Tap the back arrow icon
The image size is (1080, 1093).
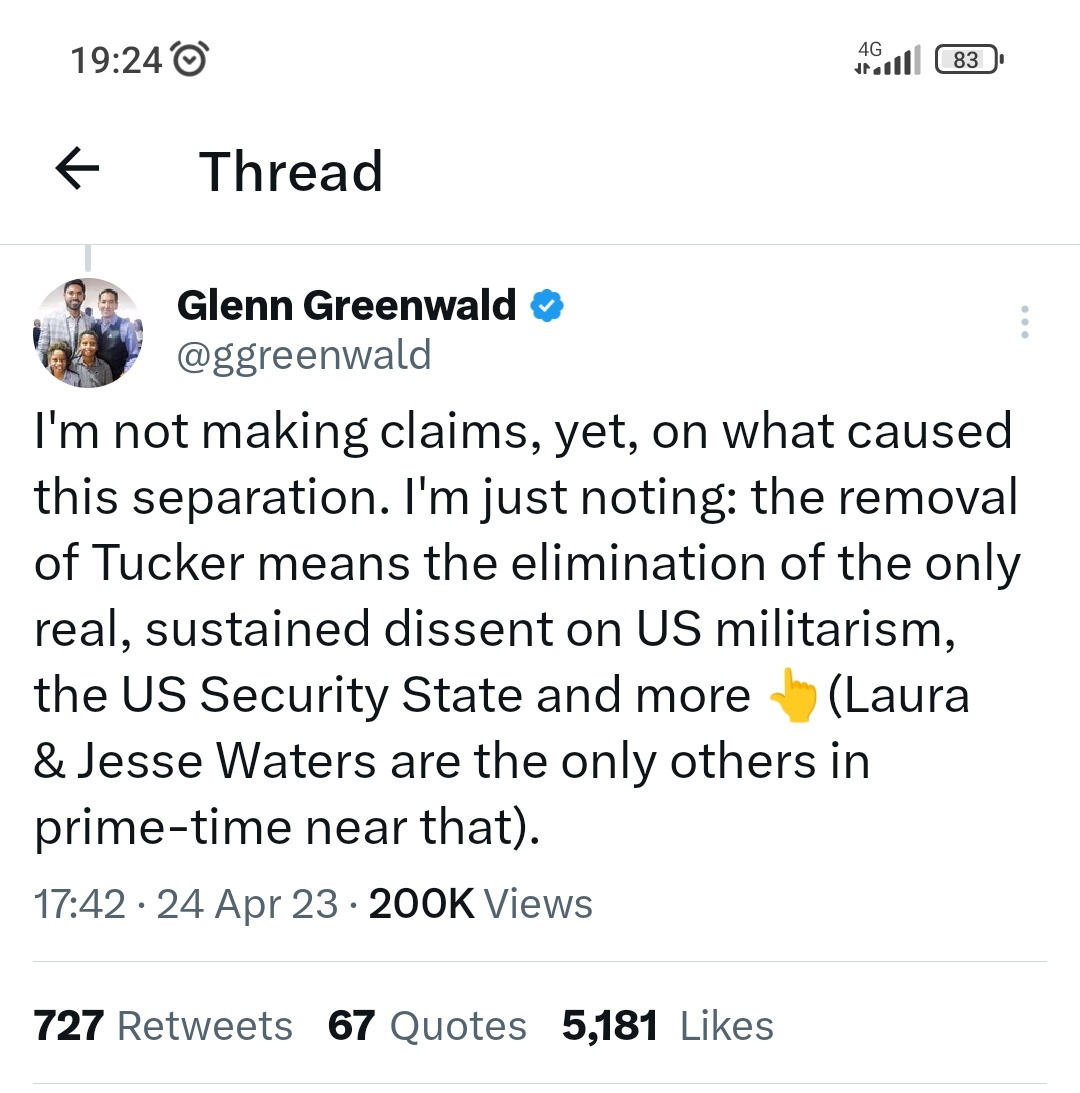[77, 170]
